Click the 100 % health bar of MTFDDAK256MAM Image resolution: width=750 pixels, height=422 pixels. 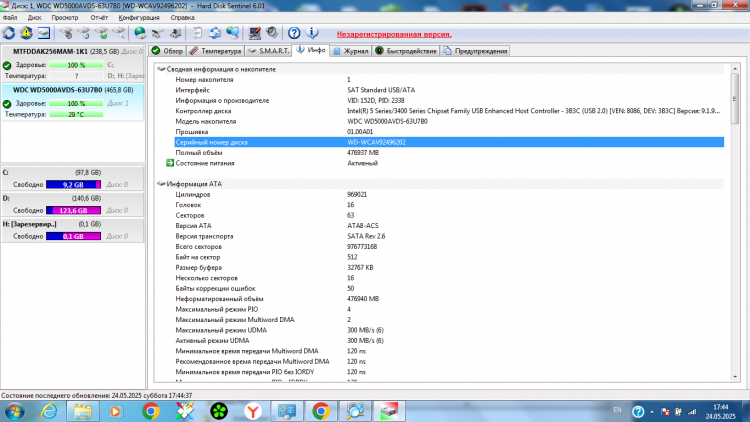[76, 65]
